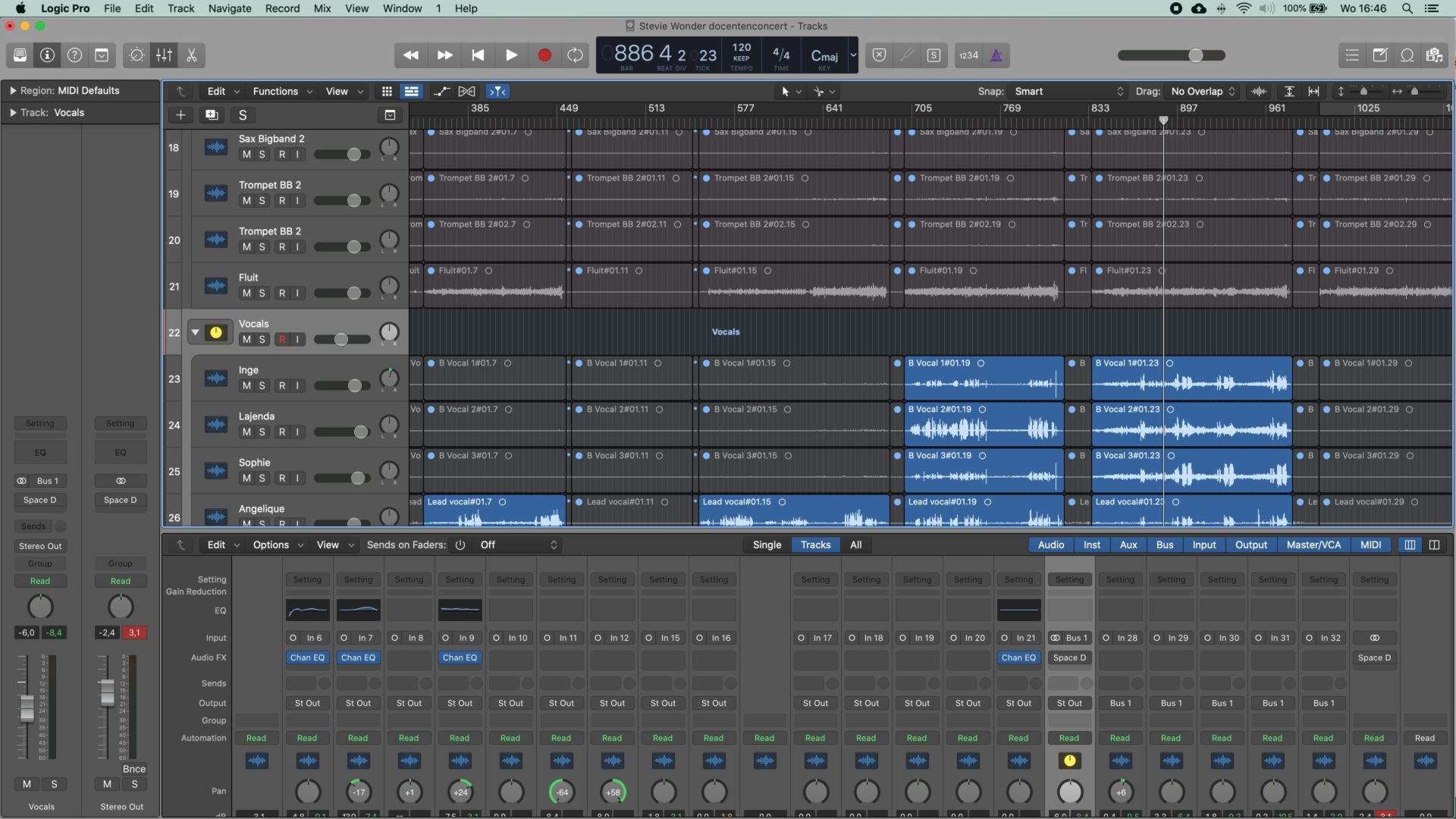This screenshot has height=819, width=1456.
Task: Open the Toolbar toggle icon
Action: [x=102, y=55]
